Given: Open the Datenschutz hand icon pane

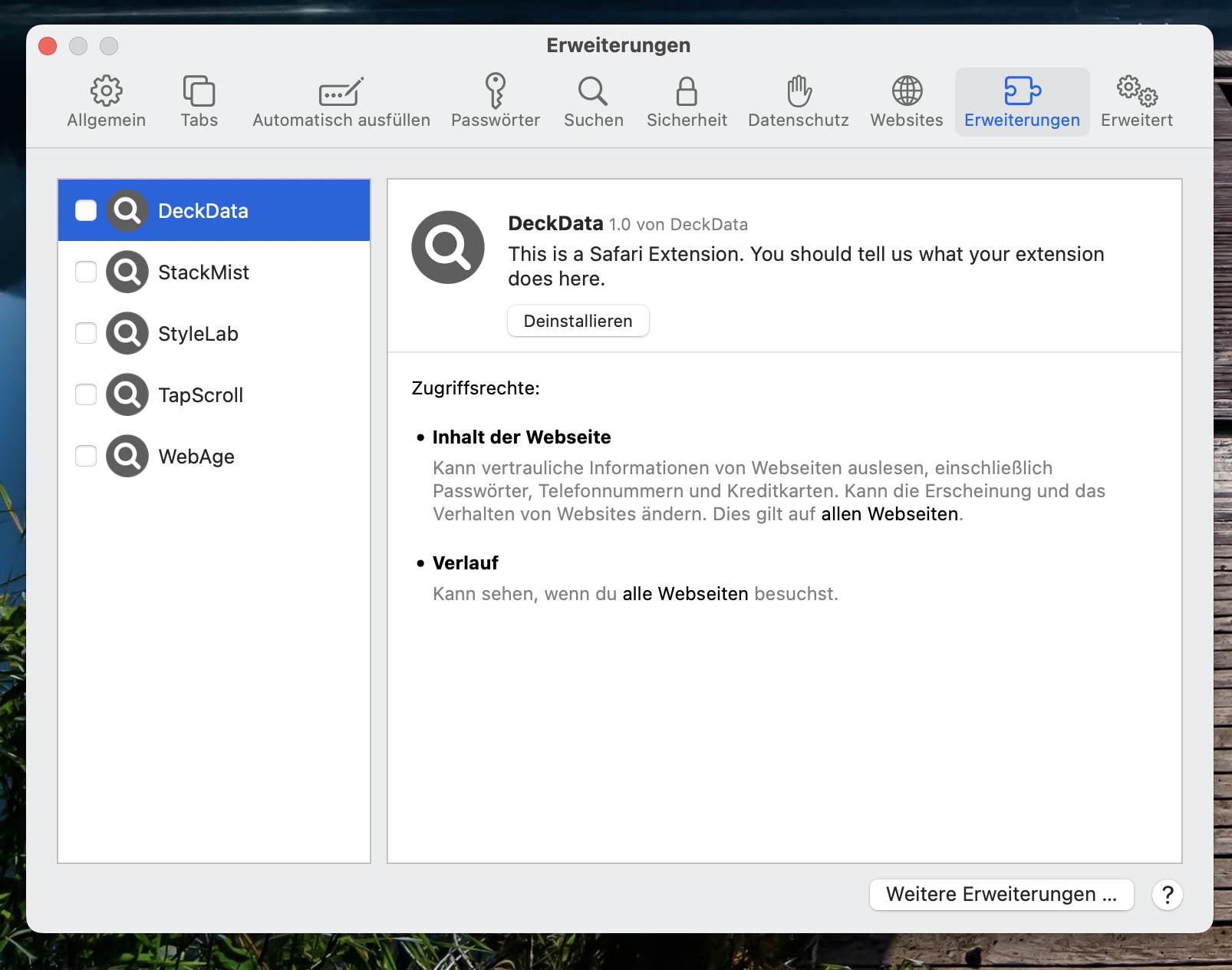Looking at the screenshot, I should (798, 101).
